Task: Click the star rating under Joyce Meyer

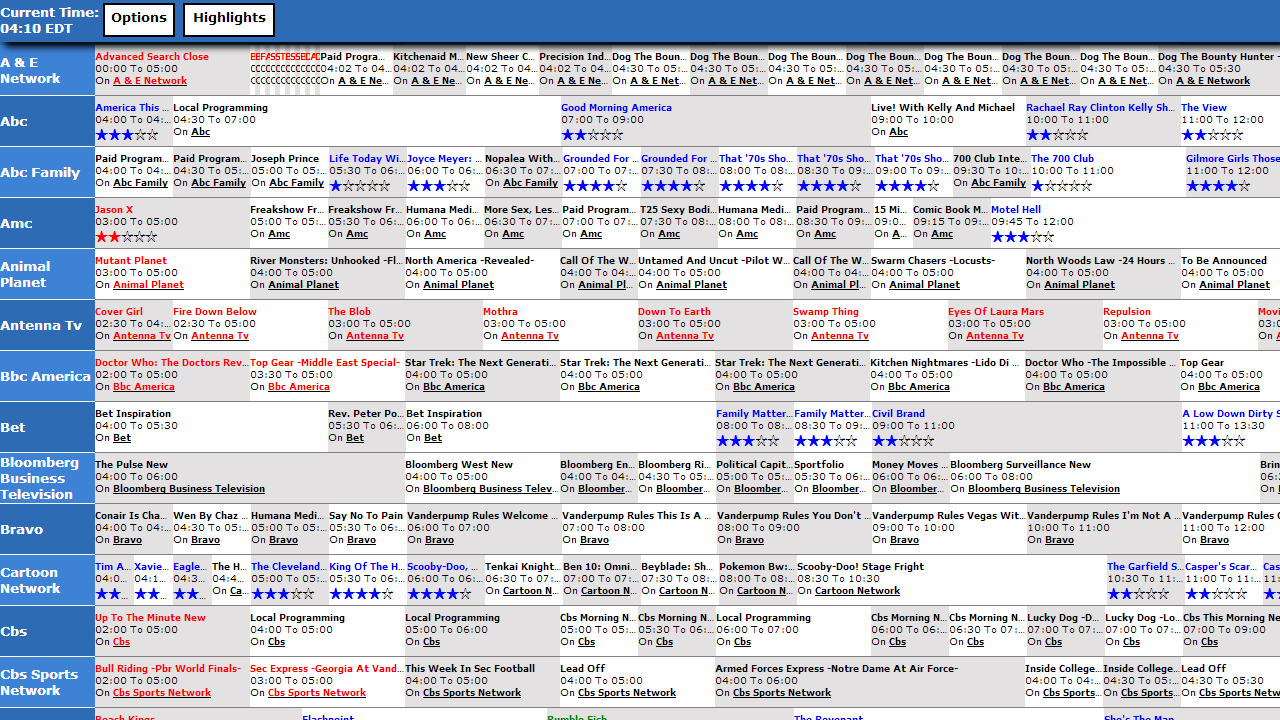Action: click(439, 186)
